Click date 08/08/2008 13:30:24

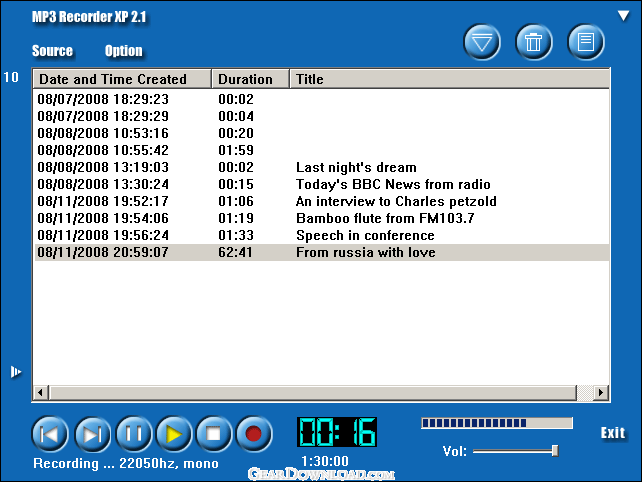(103, 184)
